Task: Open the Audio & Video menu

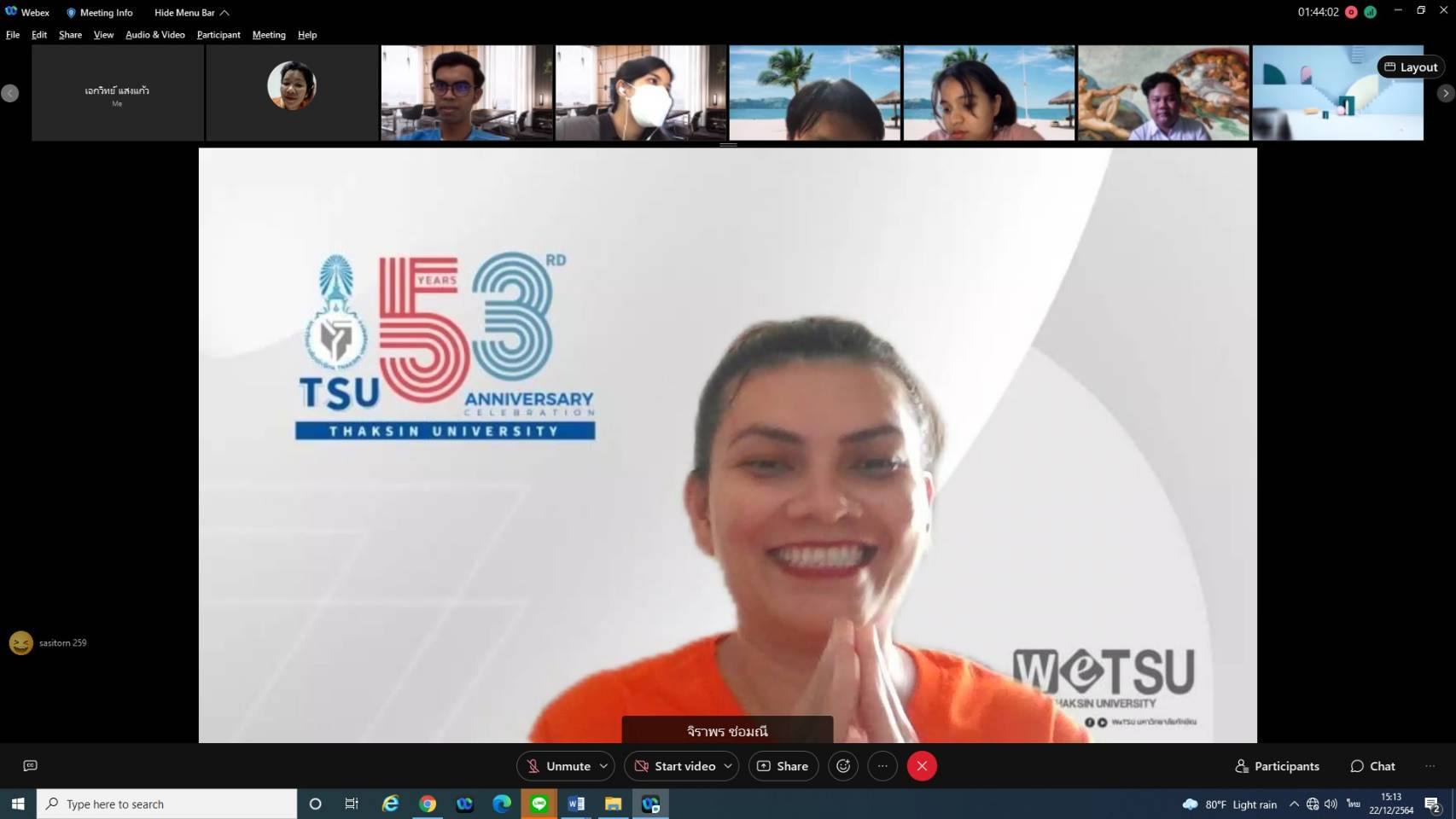Action: tap(154, 35)
